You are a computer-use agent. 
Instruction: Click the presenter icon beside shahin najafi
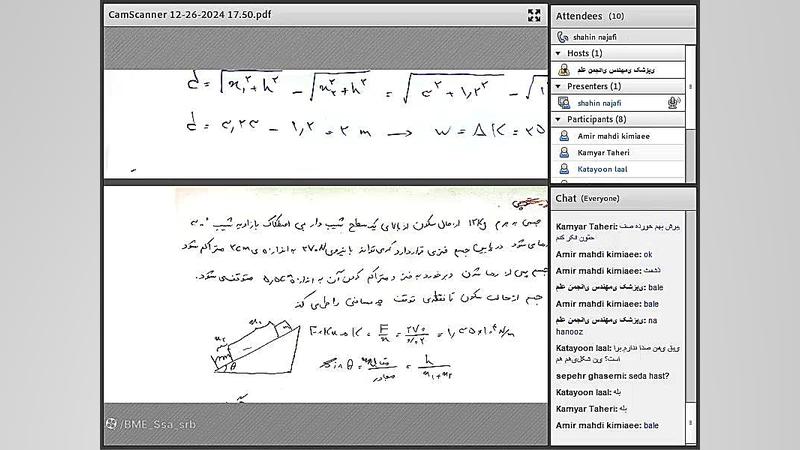point(564,103)
